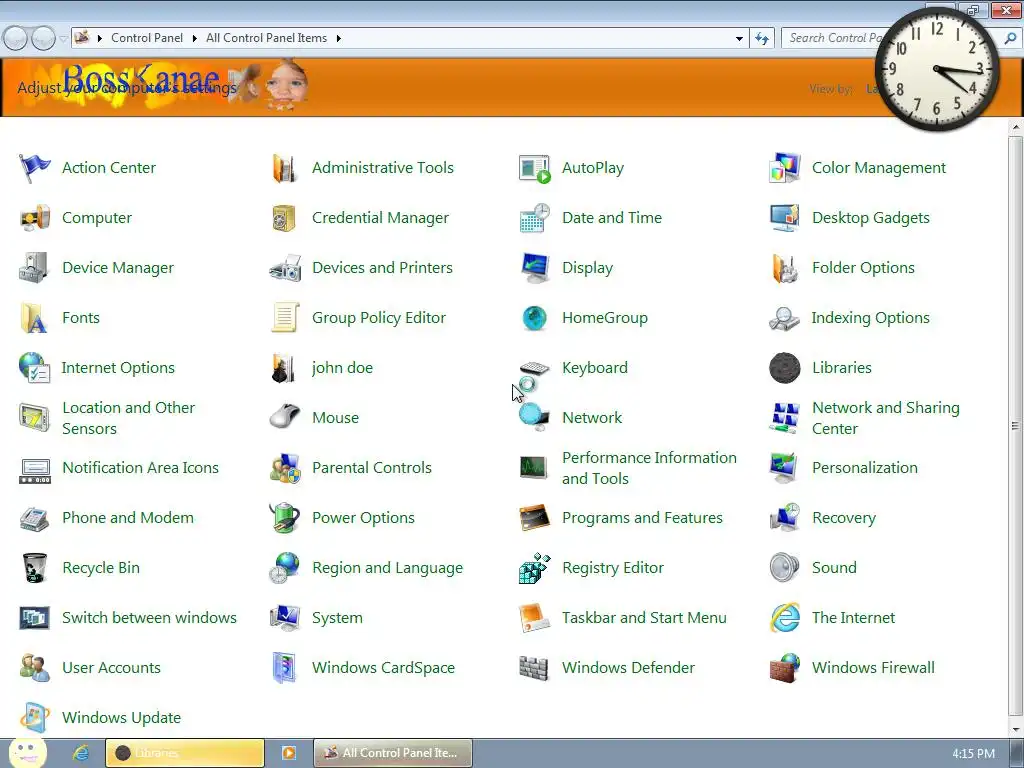
Task: Click the Date and Time calendar icon
Action: pyautogui.click(x=534, y=218)
